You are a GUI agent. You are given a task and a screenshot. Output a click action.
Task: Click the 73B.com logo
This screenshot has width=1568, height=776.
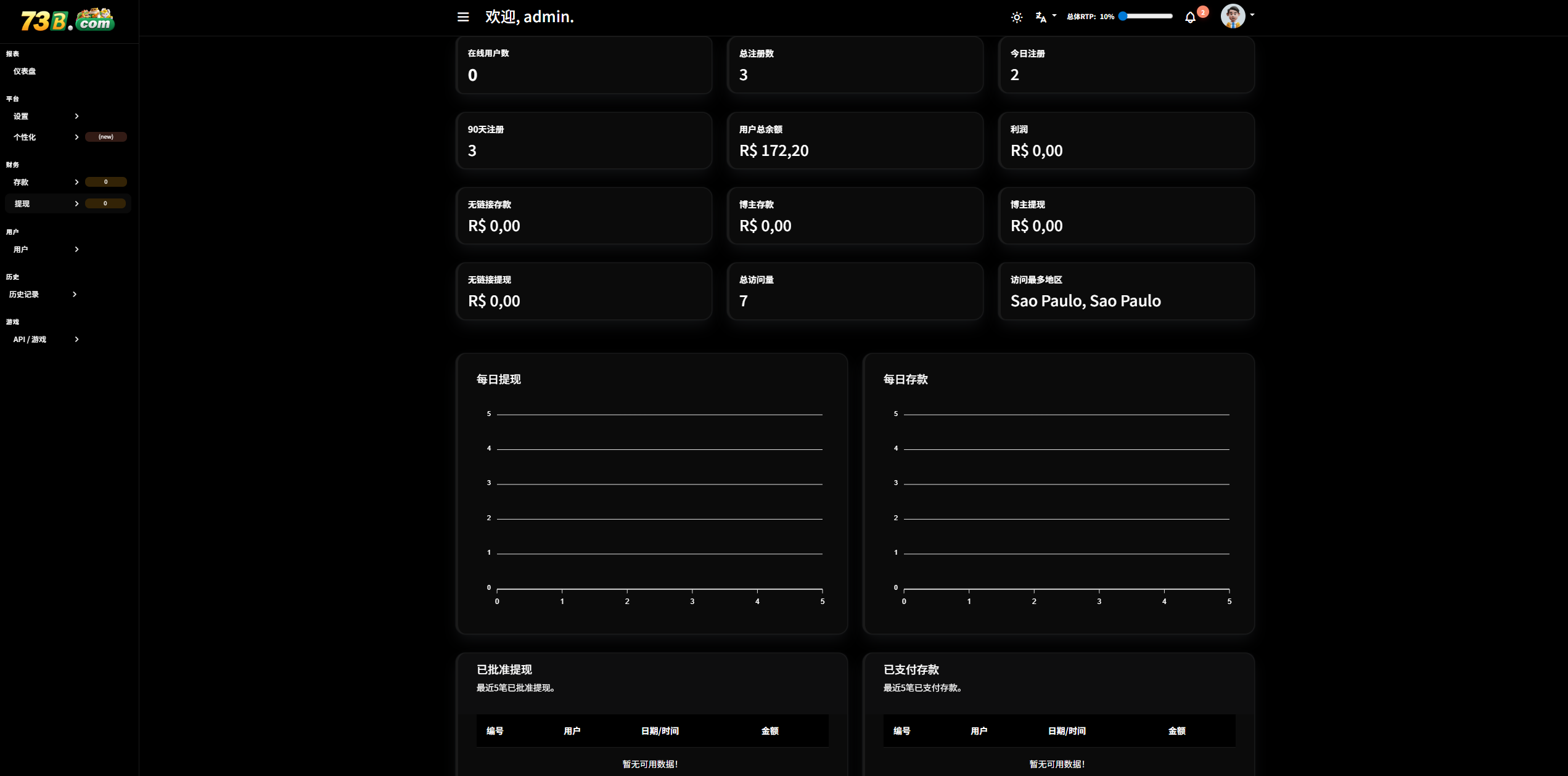(68, 20)
